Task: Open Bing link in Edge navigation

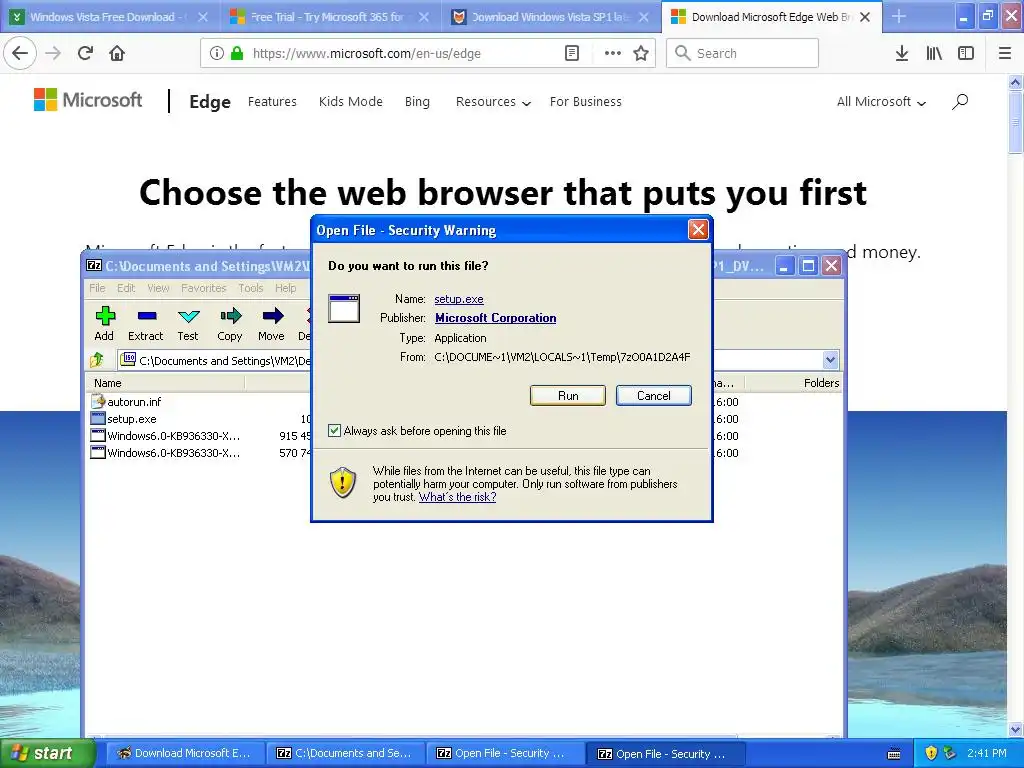Action: point(417,101)
